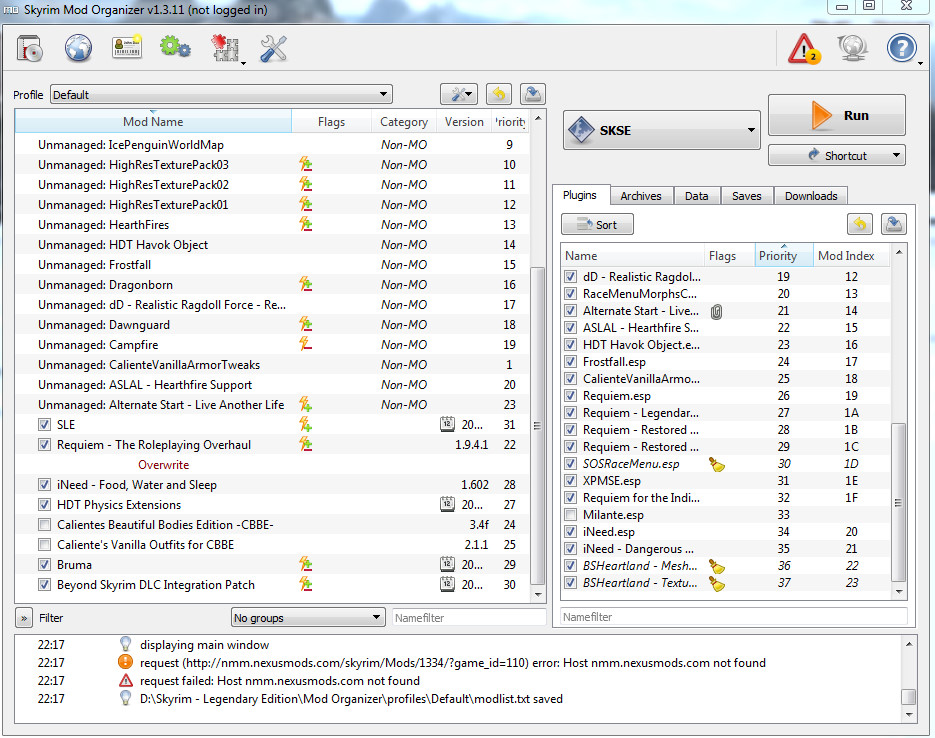Disable the XPMSE.esp plugin checkbox
935x738 pixels.
point(571,480)
